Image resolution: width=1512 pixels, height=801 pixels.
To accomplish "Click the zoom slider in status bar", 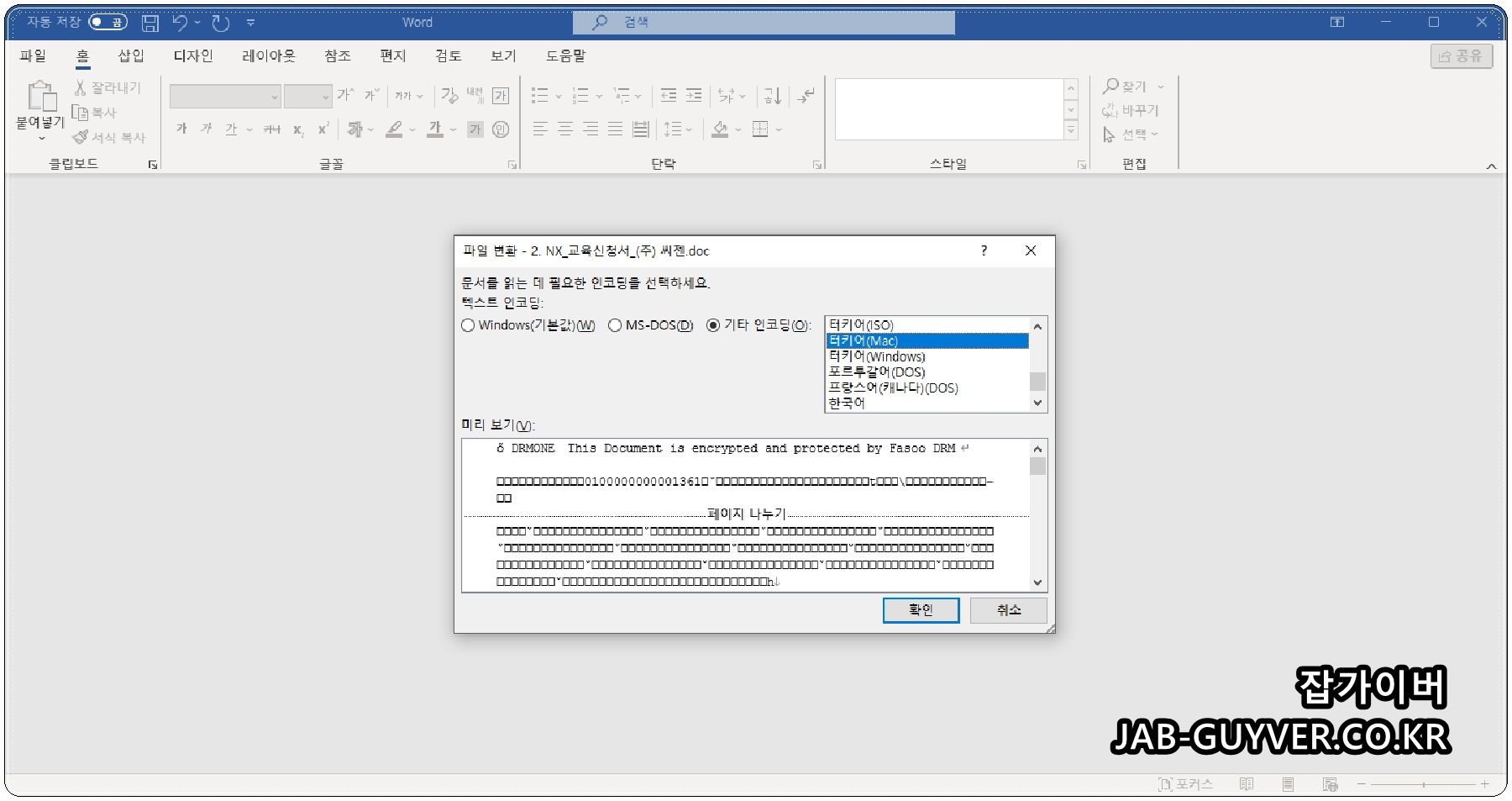I will tap(1423, 784).
